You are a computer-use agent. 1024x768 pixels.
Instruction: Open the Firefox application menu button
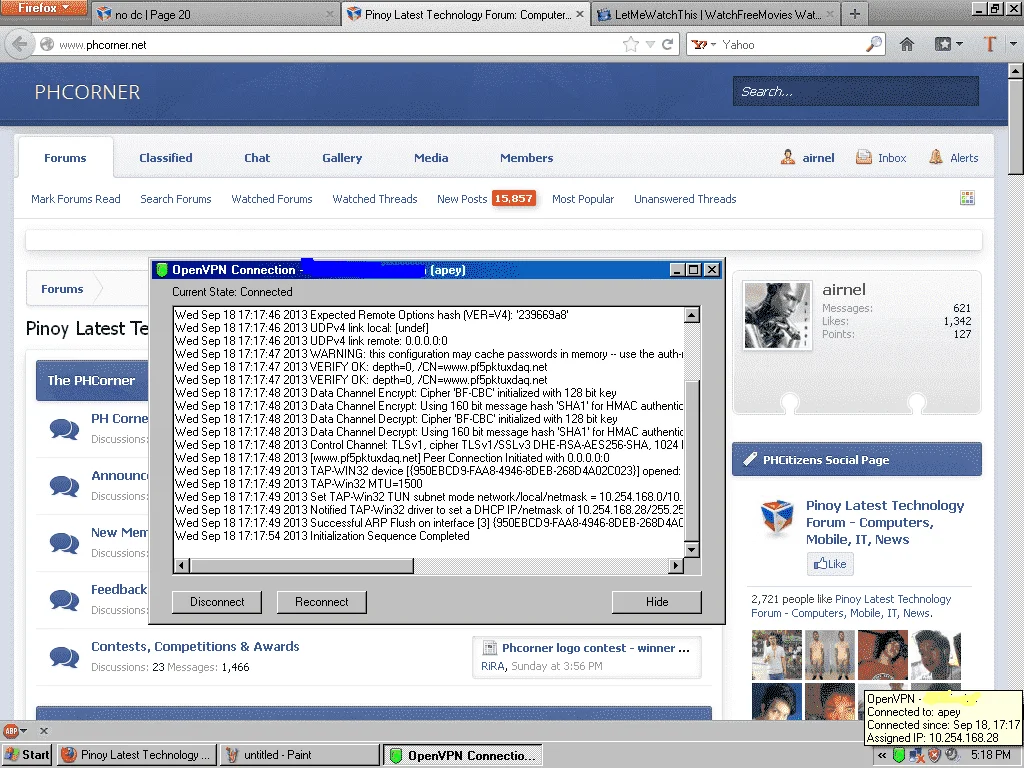(44, 8)
